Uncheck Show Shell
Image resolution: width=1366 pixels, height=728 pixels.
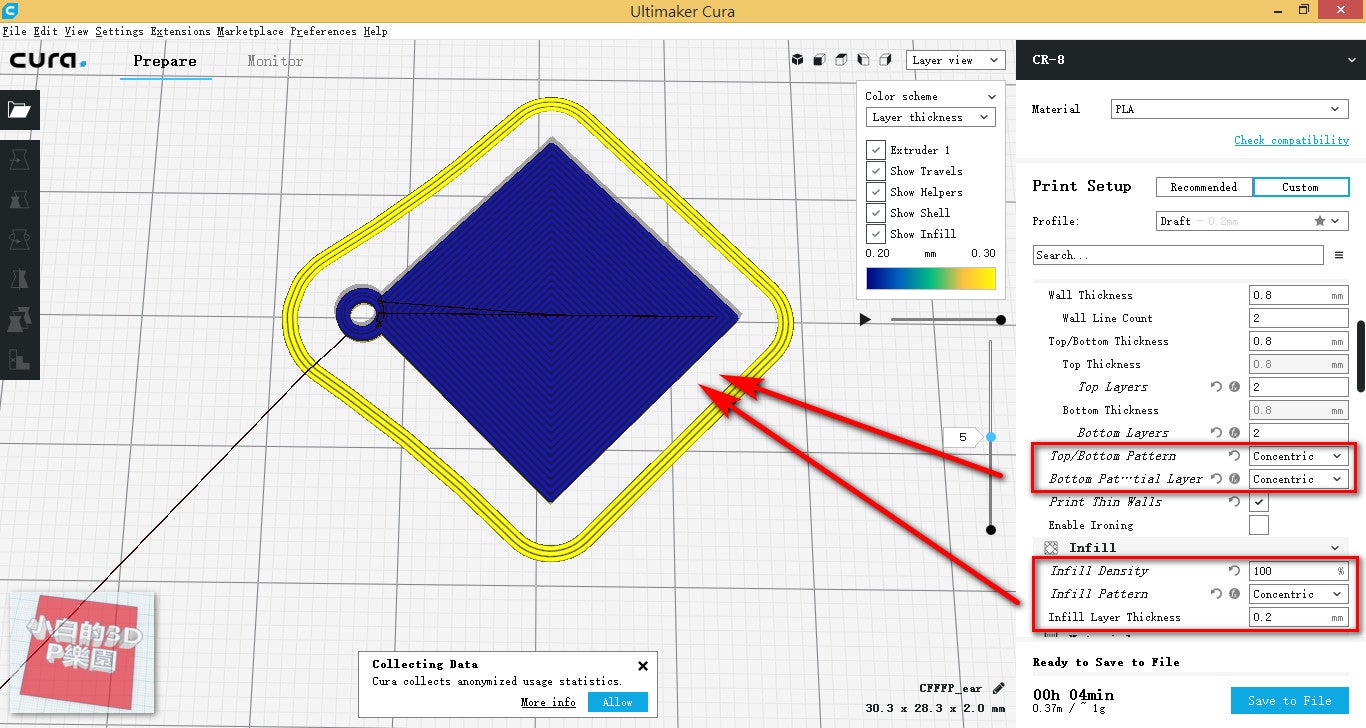click(875, 213)
